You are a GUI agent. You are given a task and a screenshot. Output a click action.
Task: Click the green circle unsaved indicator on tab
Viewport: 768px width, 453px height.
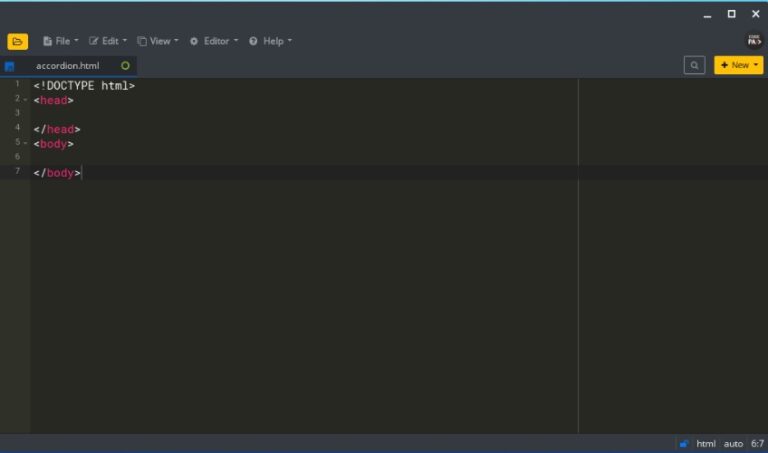tap(125, 66)
